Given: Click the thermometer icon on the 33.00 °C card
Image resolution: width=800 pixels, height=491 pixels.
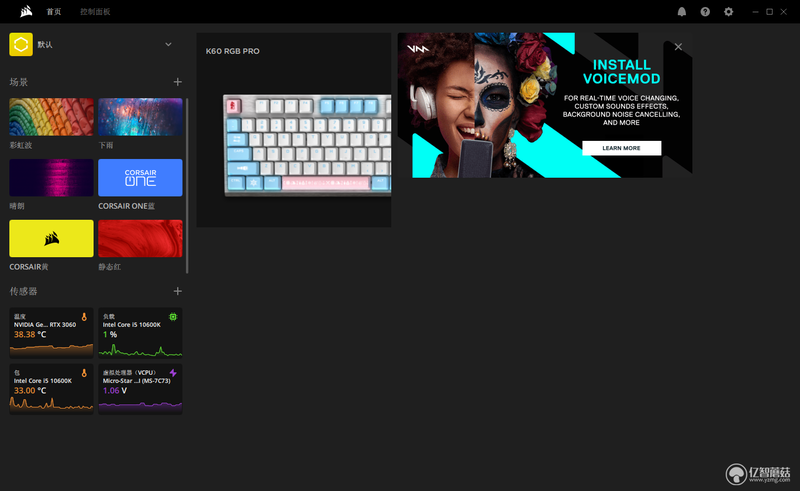Looking at the screenshot, I should 84,373.
